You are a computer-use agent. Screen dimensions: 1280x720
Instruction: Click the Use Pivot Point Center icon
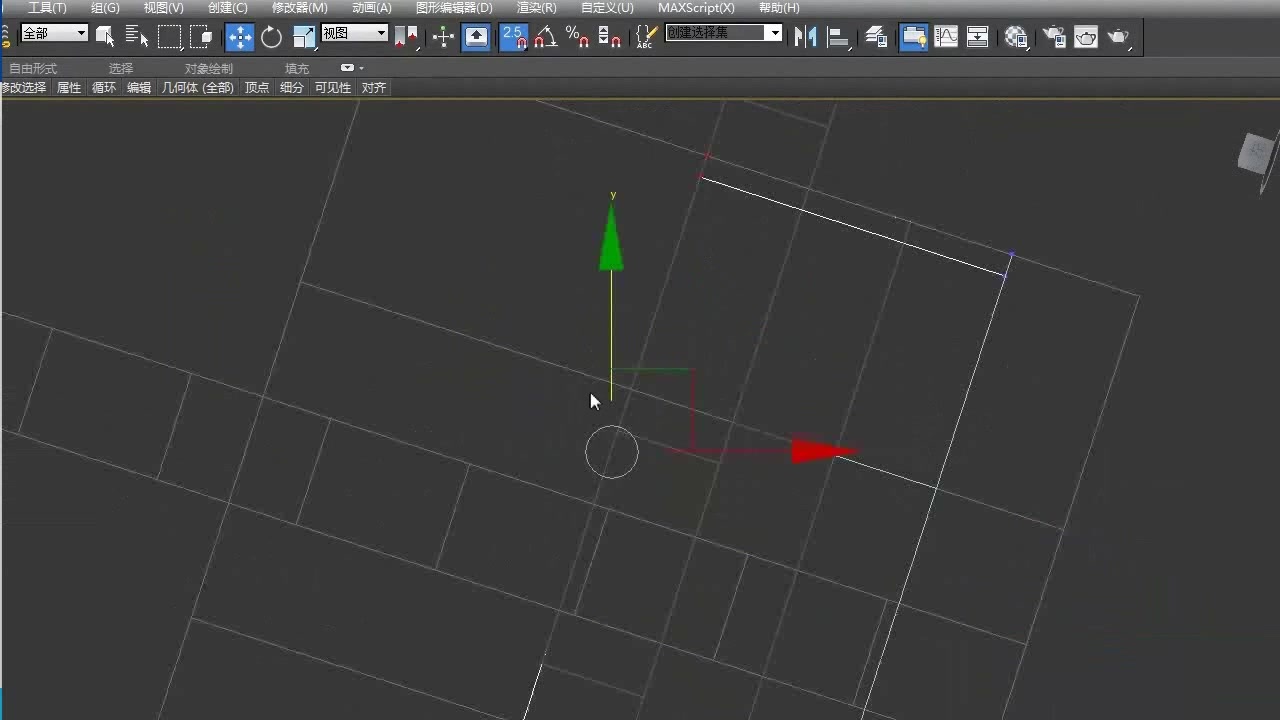[x=406, y=37]
